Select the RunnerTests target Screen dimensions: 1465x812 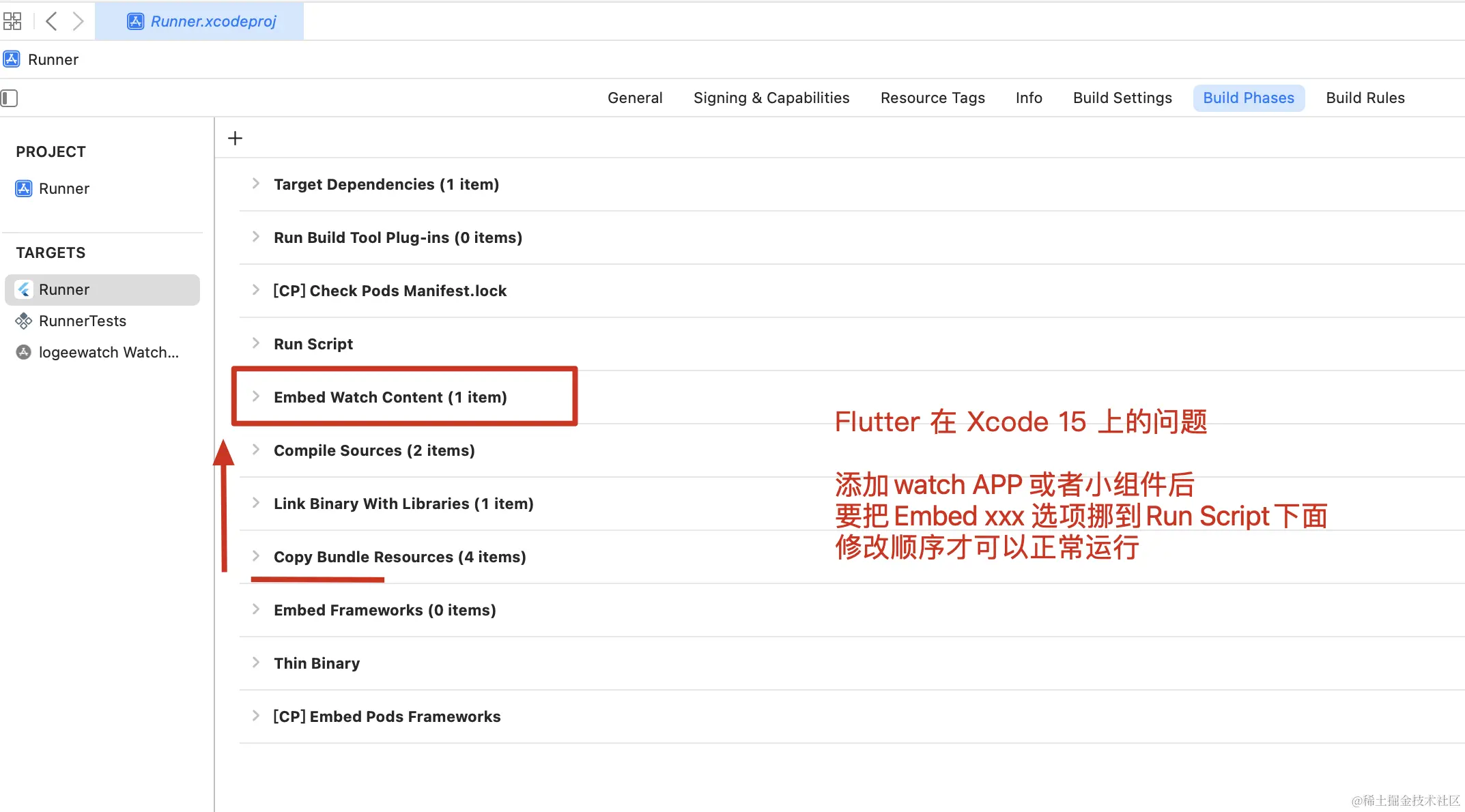click(x=82, y=321)
